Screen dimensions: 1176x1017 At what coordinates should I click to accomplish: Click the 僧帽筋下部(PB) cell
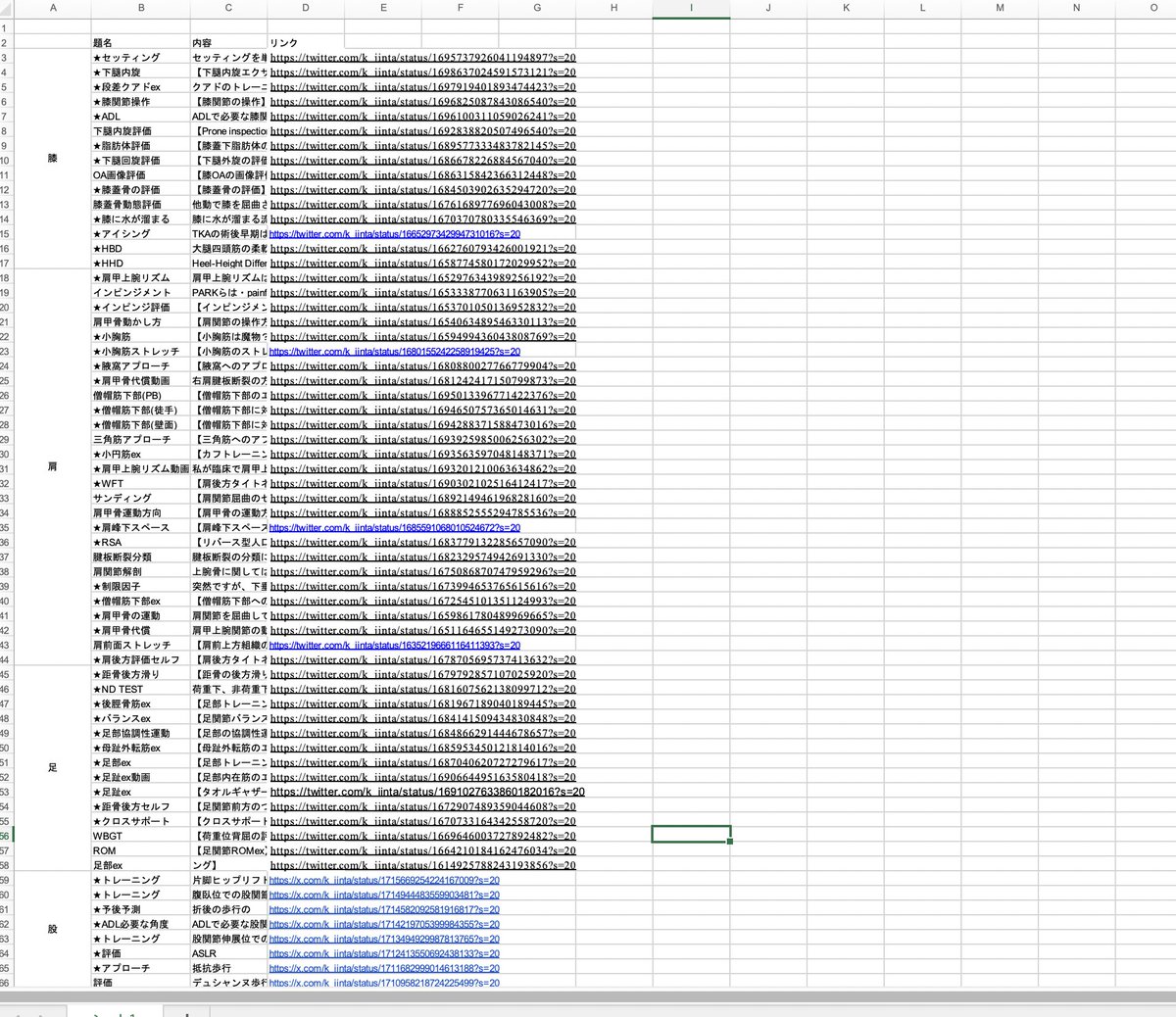pos(141,396)
